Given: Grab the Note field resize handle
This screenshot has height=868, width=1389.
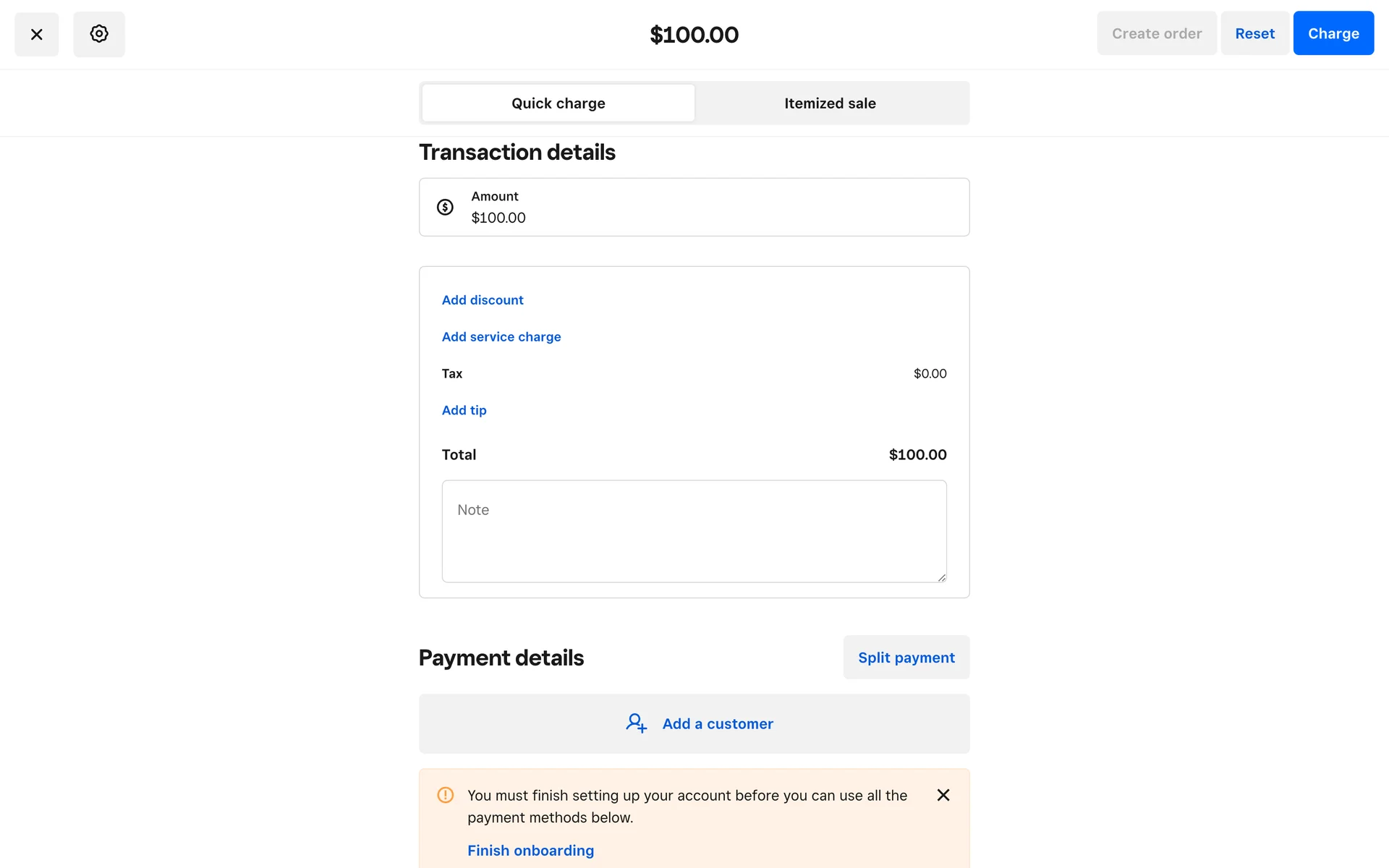Looking at the screenshot, I should pyautogui.click(x=941, y=577).
